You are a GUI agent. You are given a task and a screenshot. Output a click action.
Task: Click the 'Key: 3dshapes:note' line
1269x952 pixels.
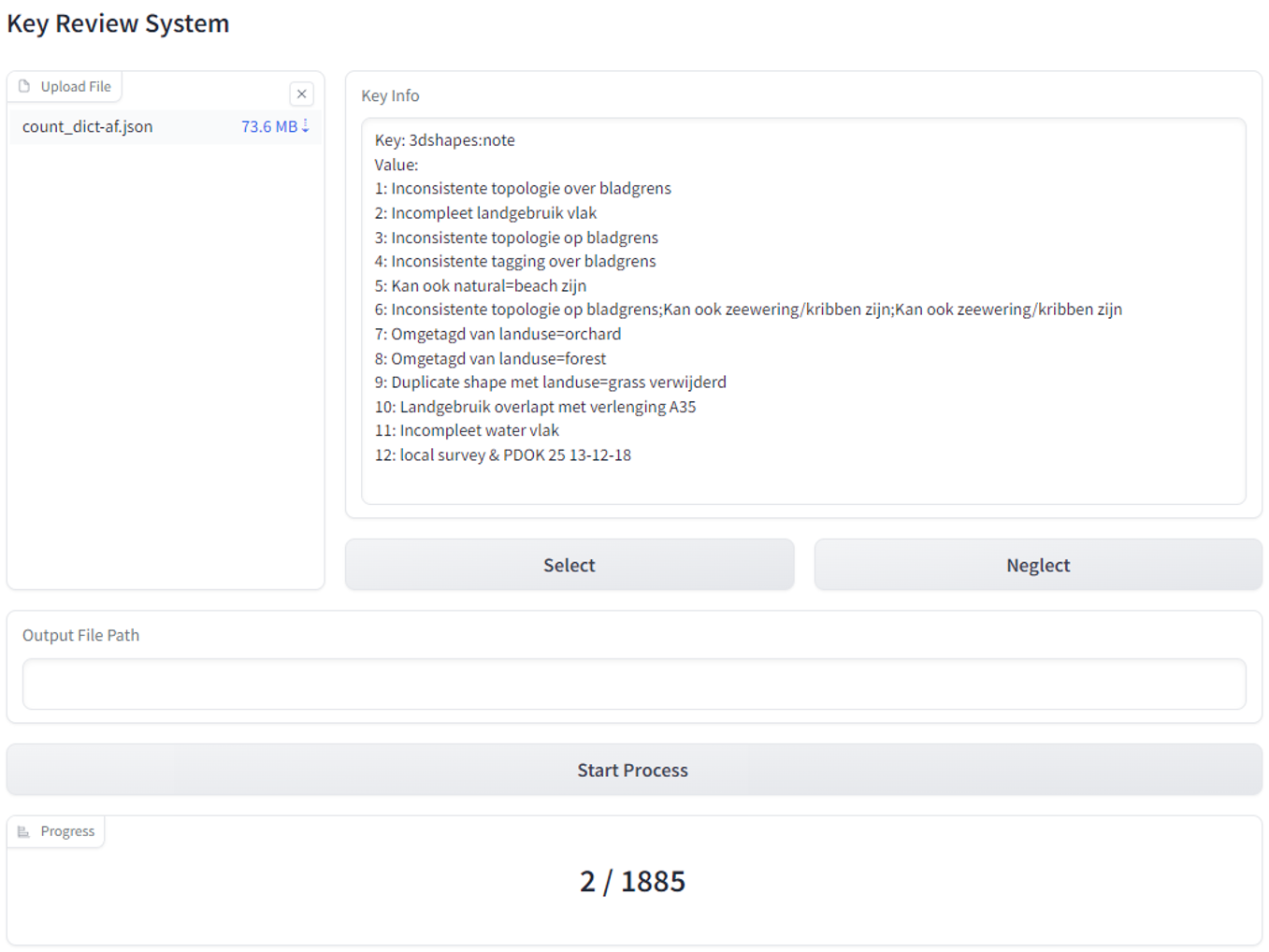[445, 140]
